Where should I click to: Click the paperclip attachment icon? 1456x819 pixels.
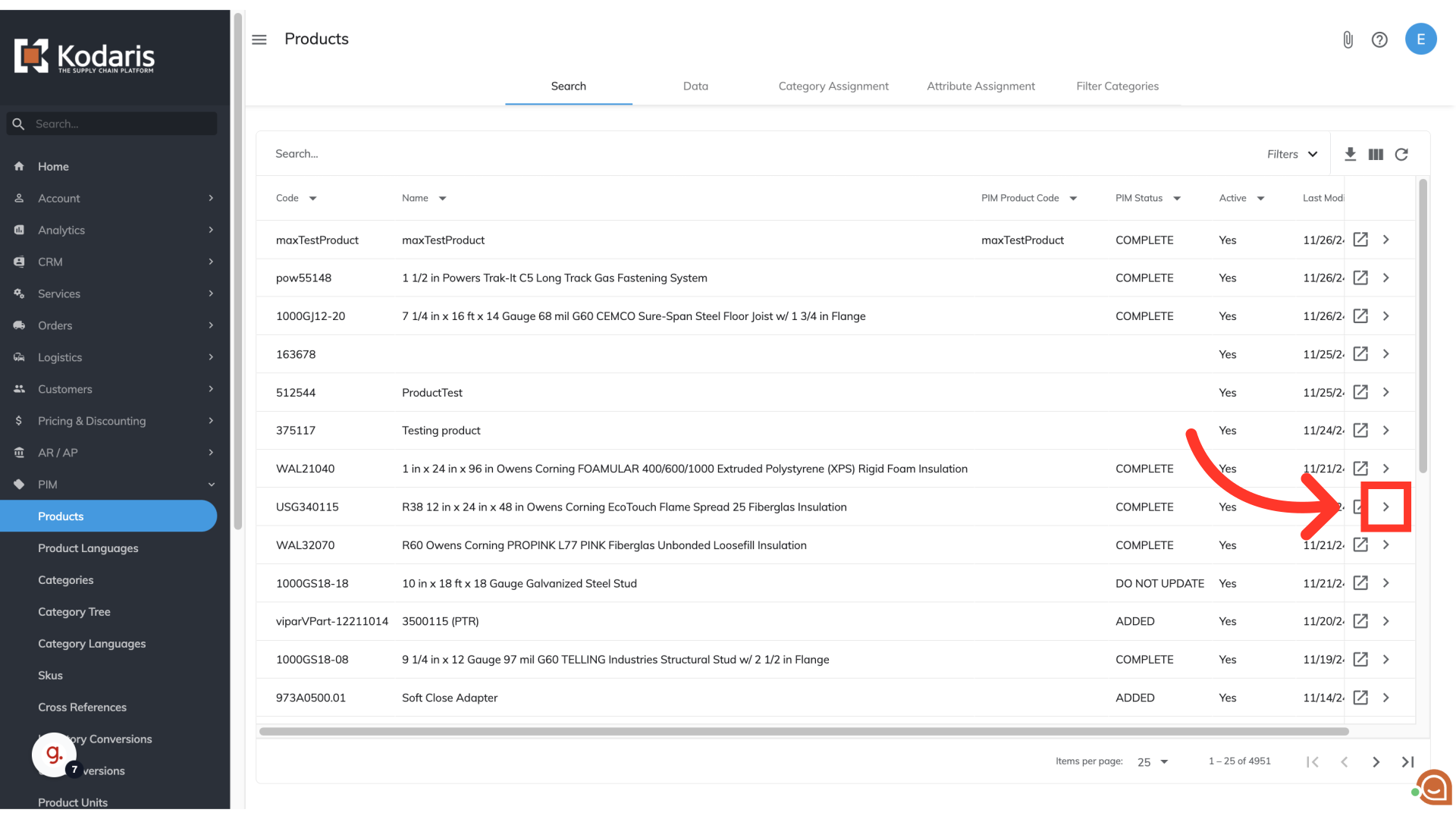click(1348, 39)
